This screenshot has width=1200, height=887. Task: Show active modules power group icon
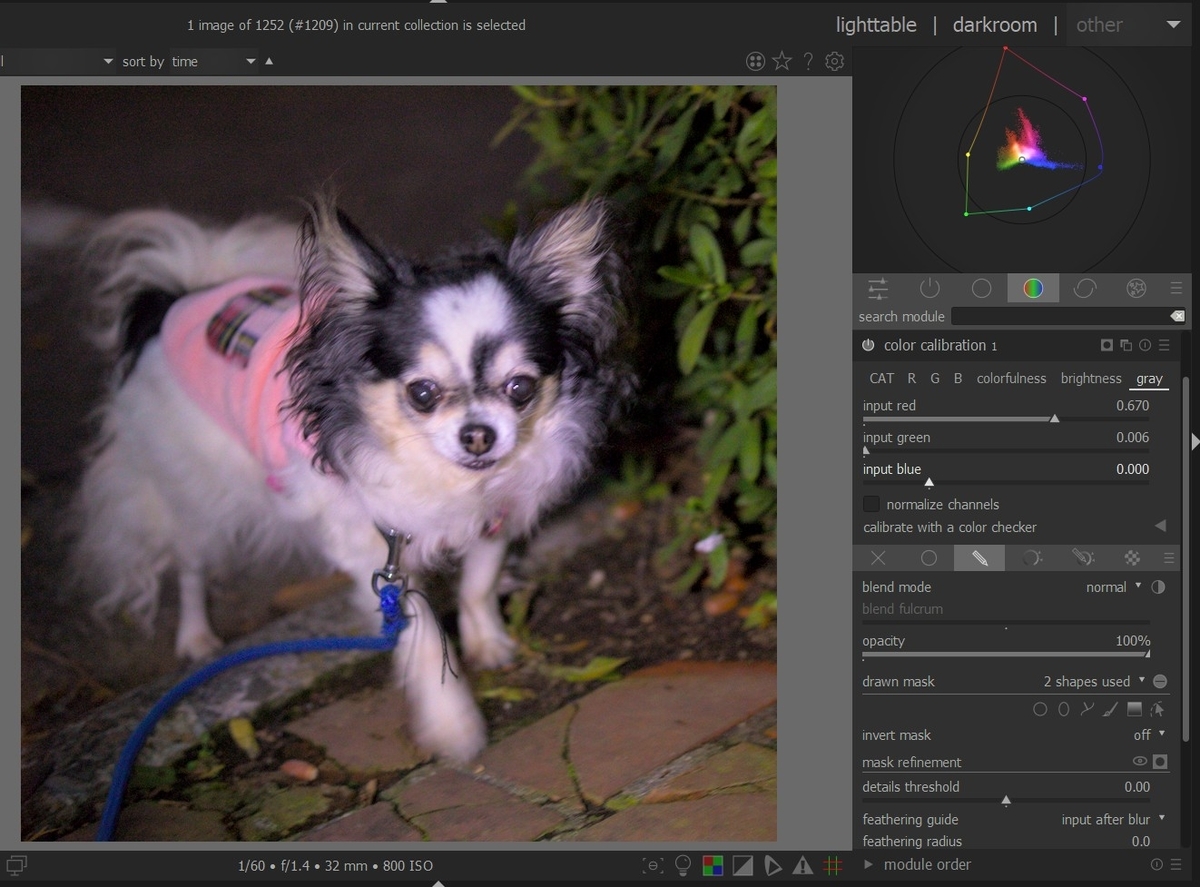(x=930, y=289)
